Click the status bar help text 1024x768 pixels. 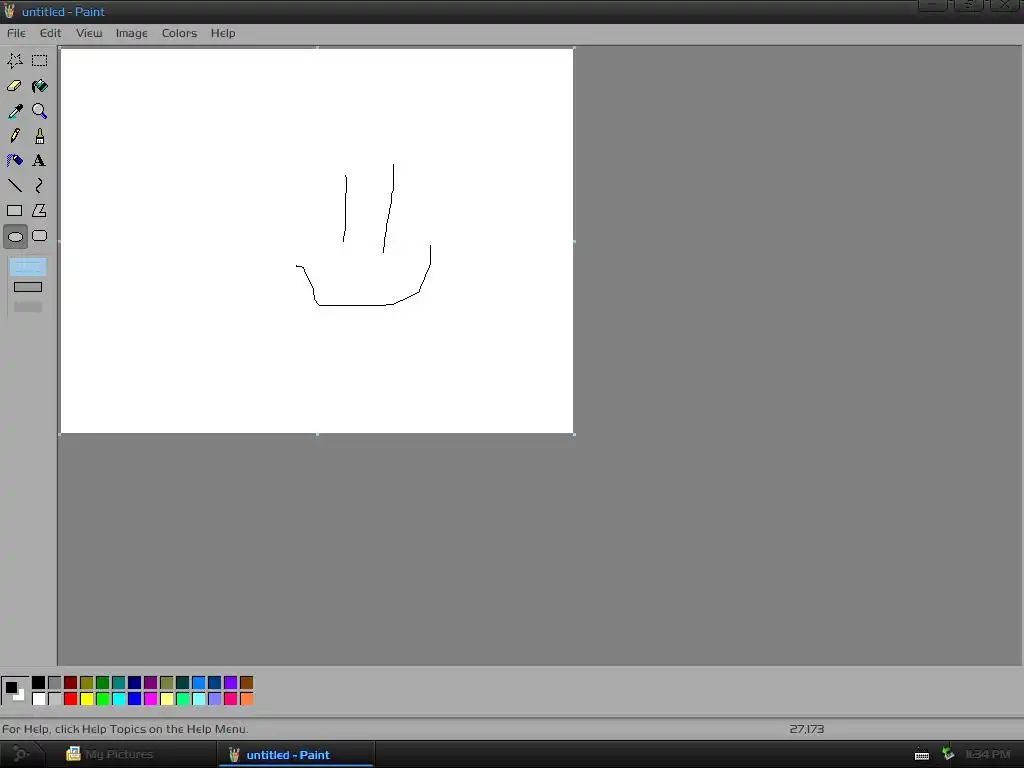[125, 729]
